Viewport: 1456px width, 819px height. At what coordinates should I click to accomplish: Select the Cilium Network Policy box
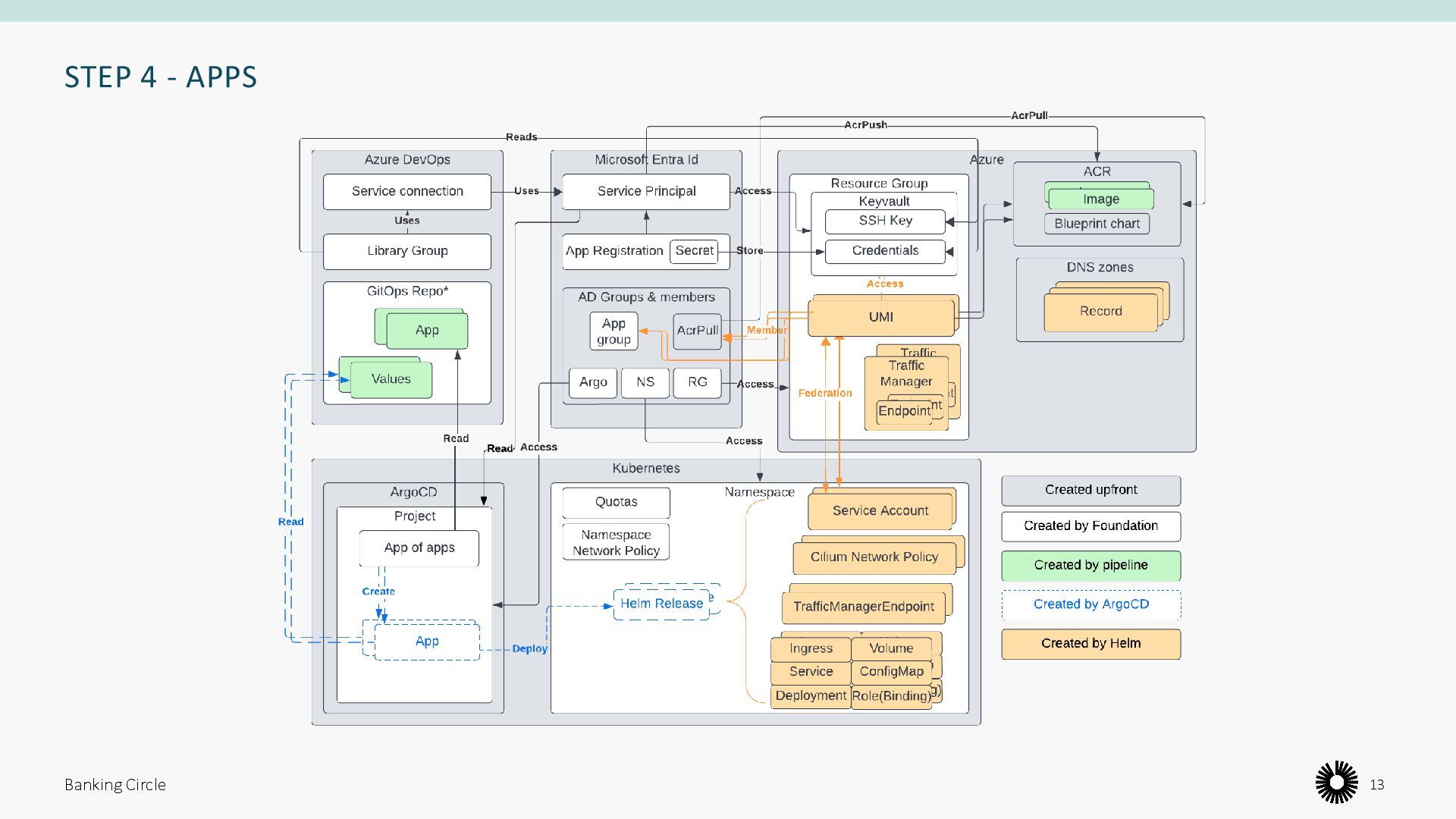(874, 557)
